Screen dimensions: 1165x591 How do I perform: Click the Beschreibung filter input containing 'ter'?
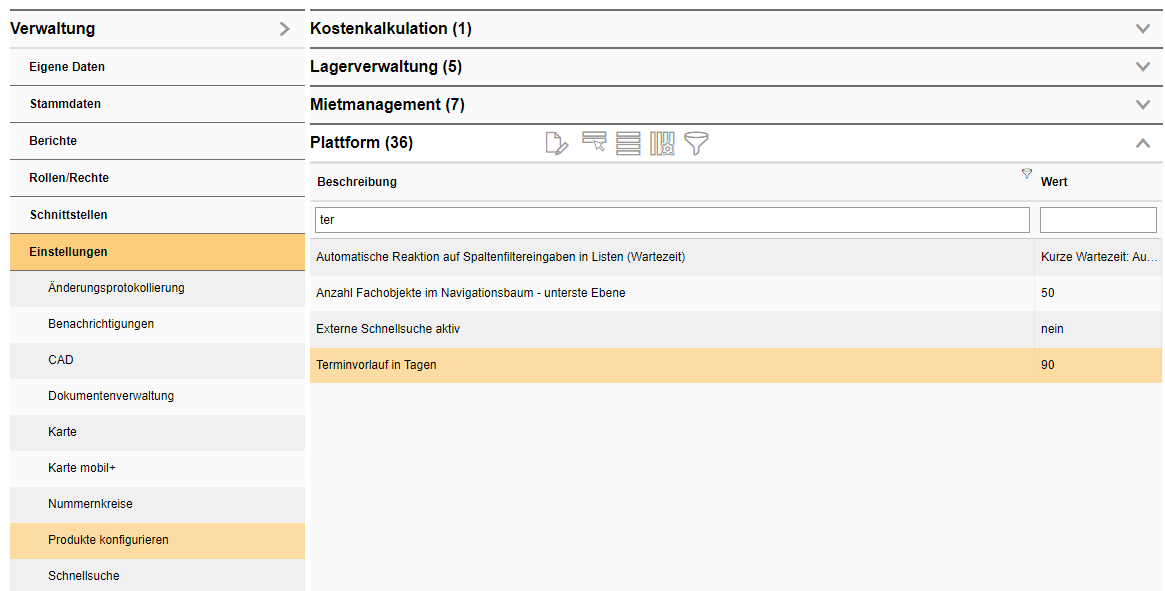tap(670, 219)
